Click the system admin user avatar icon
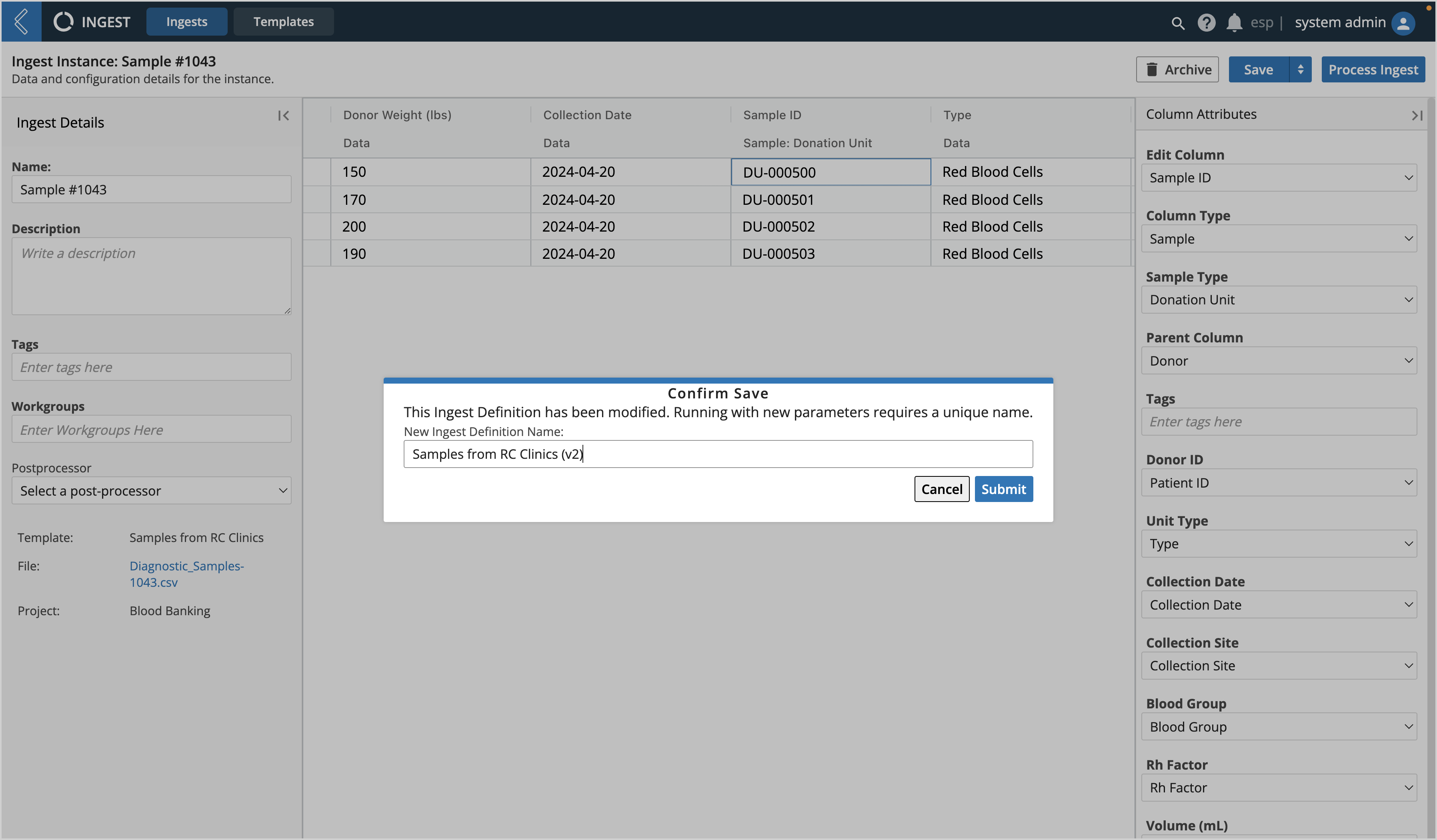 [x=1403, y=23]
